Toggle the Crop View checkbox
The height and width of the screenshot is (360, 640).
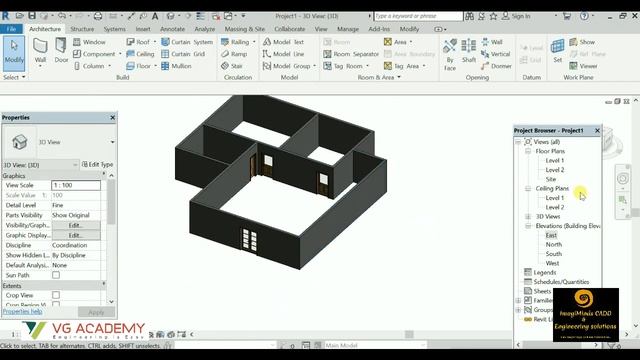coord(56,295)
